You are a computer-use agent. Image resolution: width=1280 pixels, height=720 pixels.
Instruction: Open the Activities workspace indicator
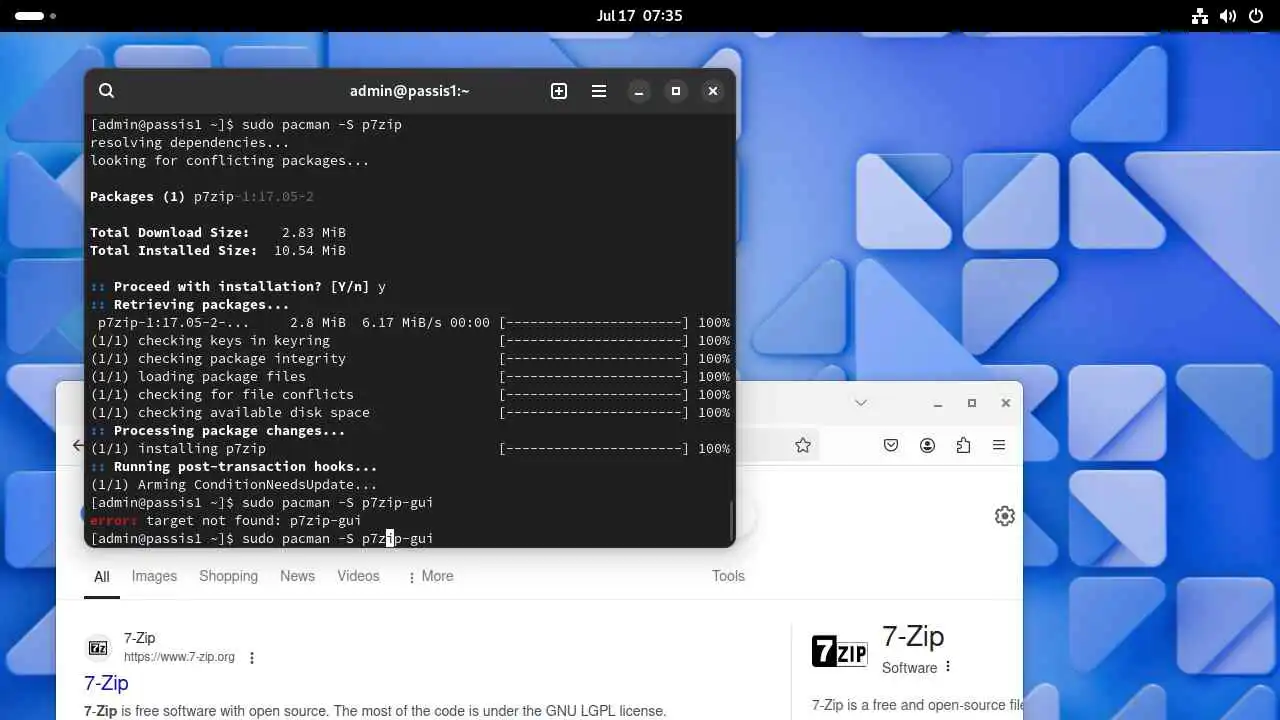[x=35, y=16]
